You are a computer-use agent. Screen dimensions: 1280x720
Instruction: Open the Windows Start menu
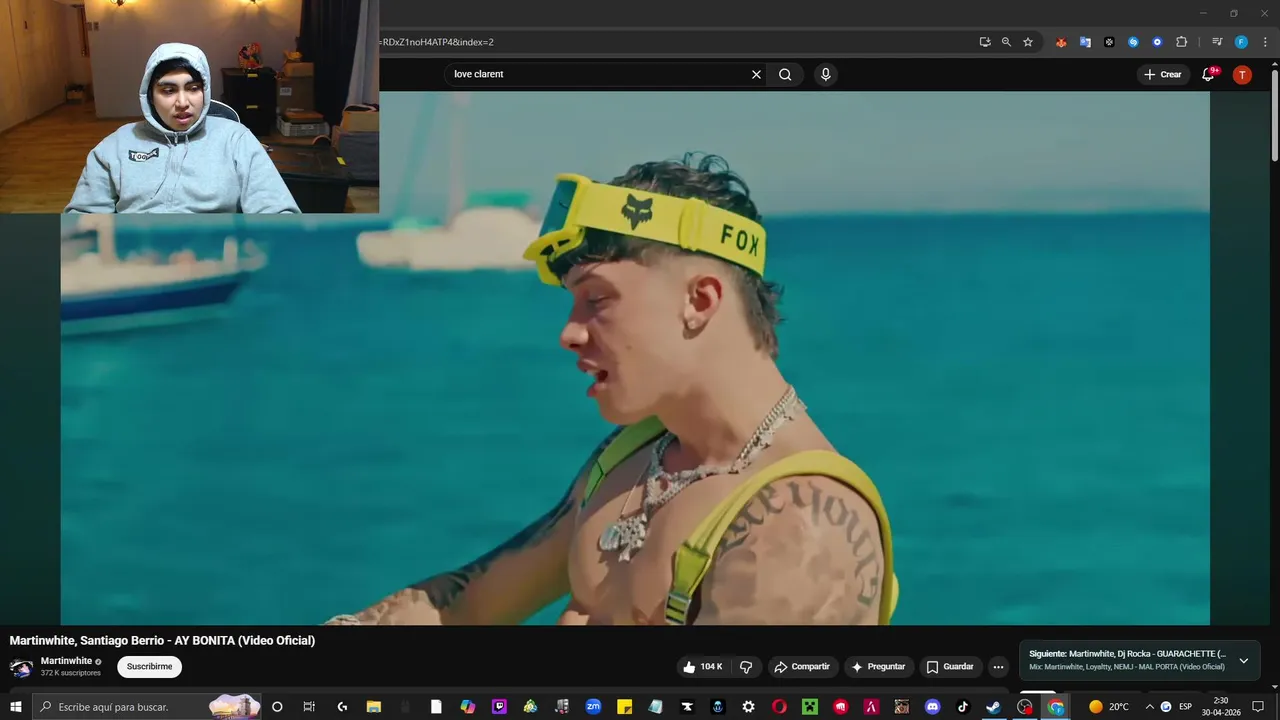[16, 707]
